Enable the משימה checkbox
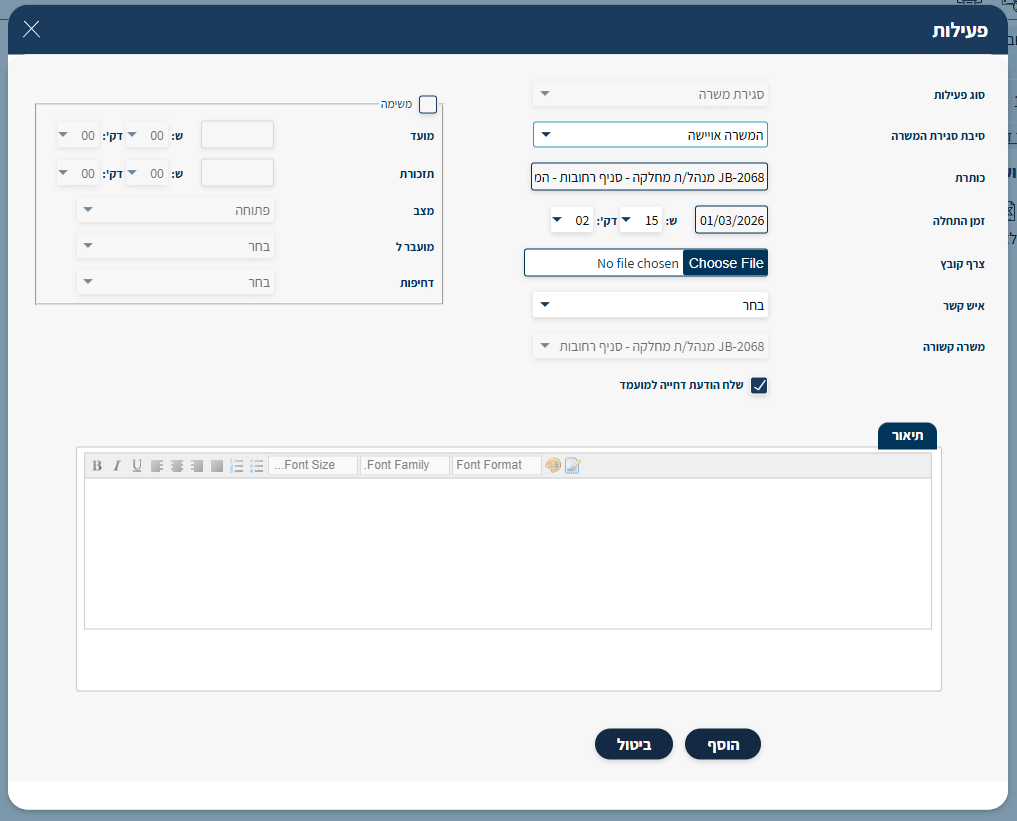 (x=428, y=104)
